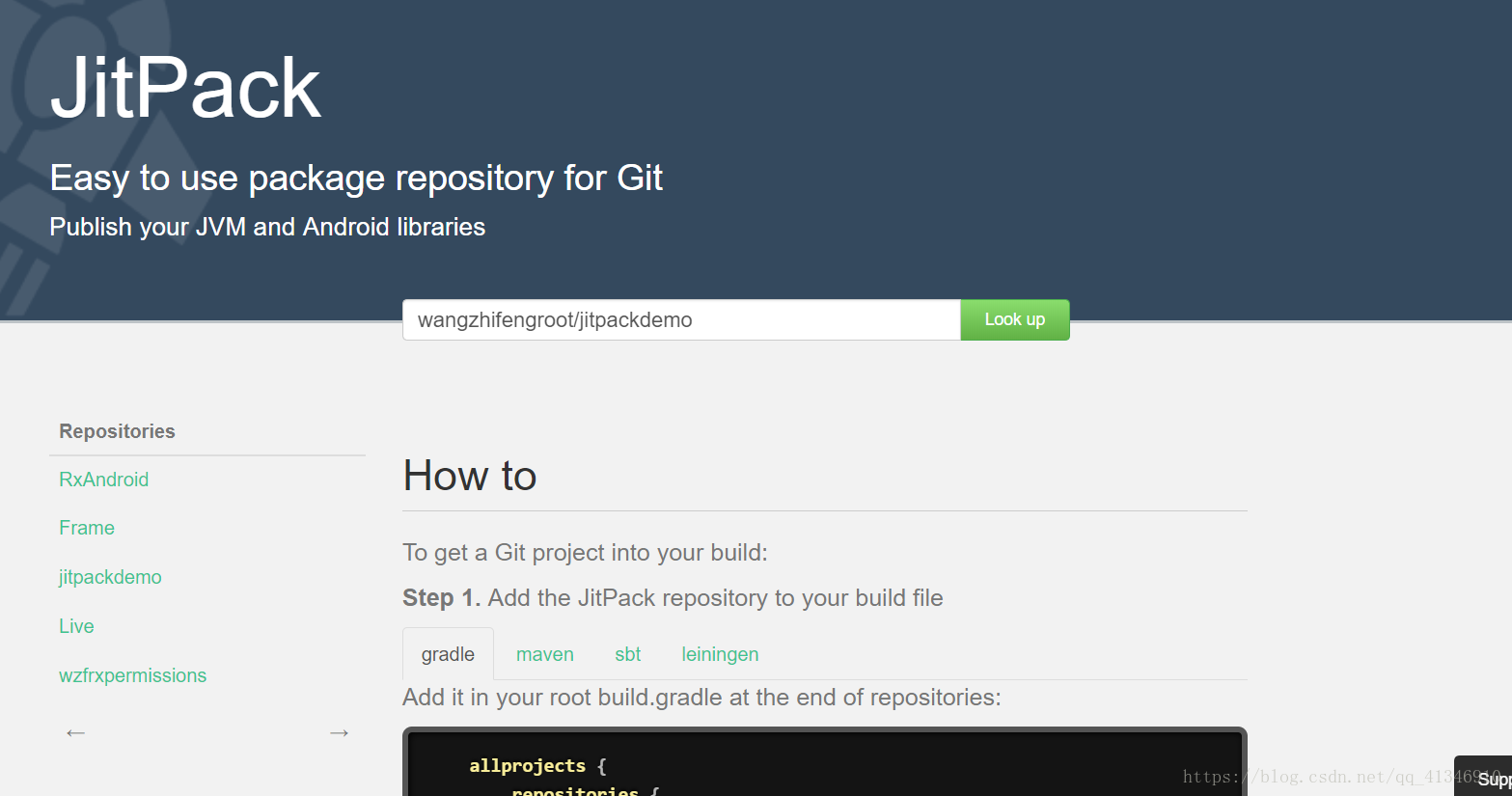Open the jitpackdemo repository link
This screenshot has height=796, width=1512.
[x=110, y=577]
